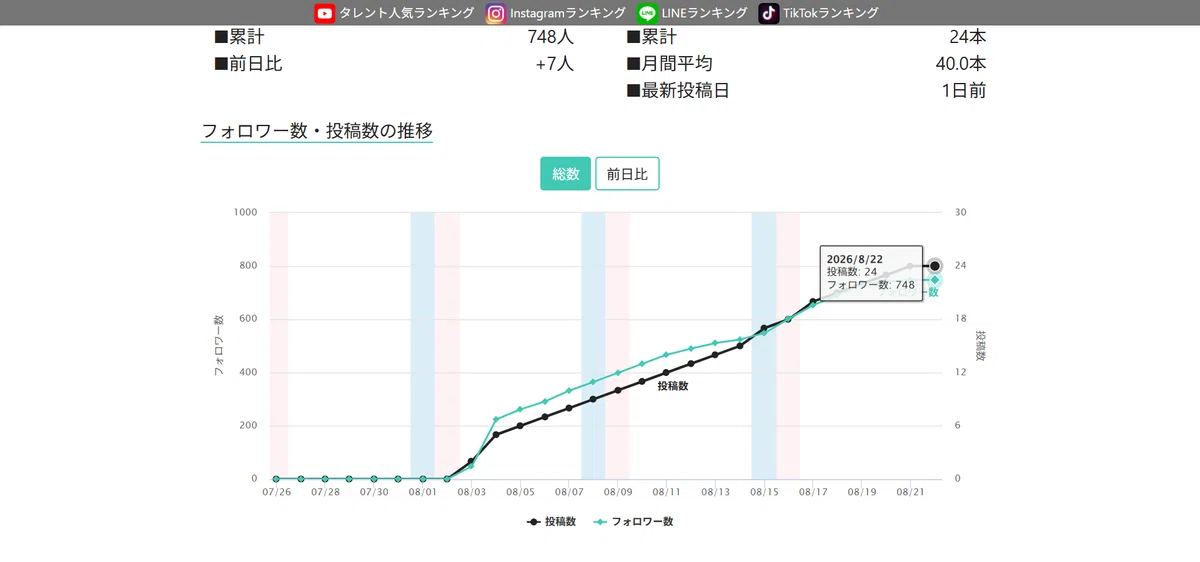Click the 748人 cumulative followers value

[x=551, y=37]
